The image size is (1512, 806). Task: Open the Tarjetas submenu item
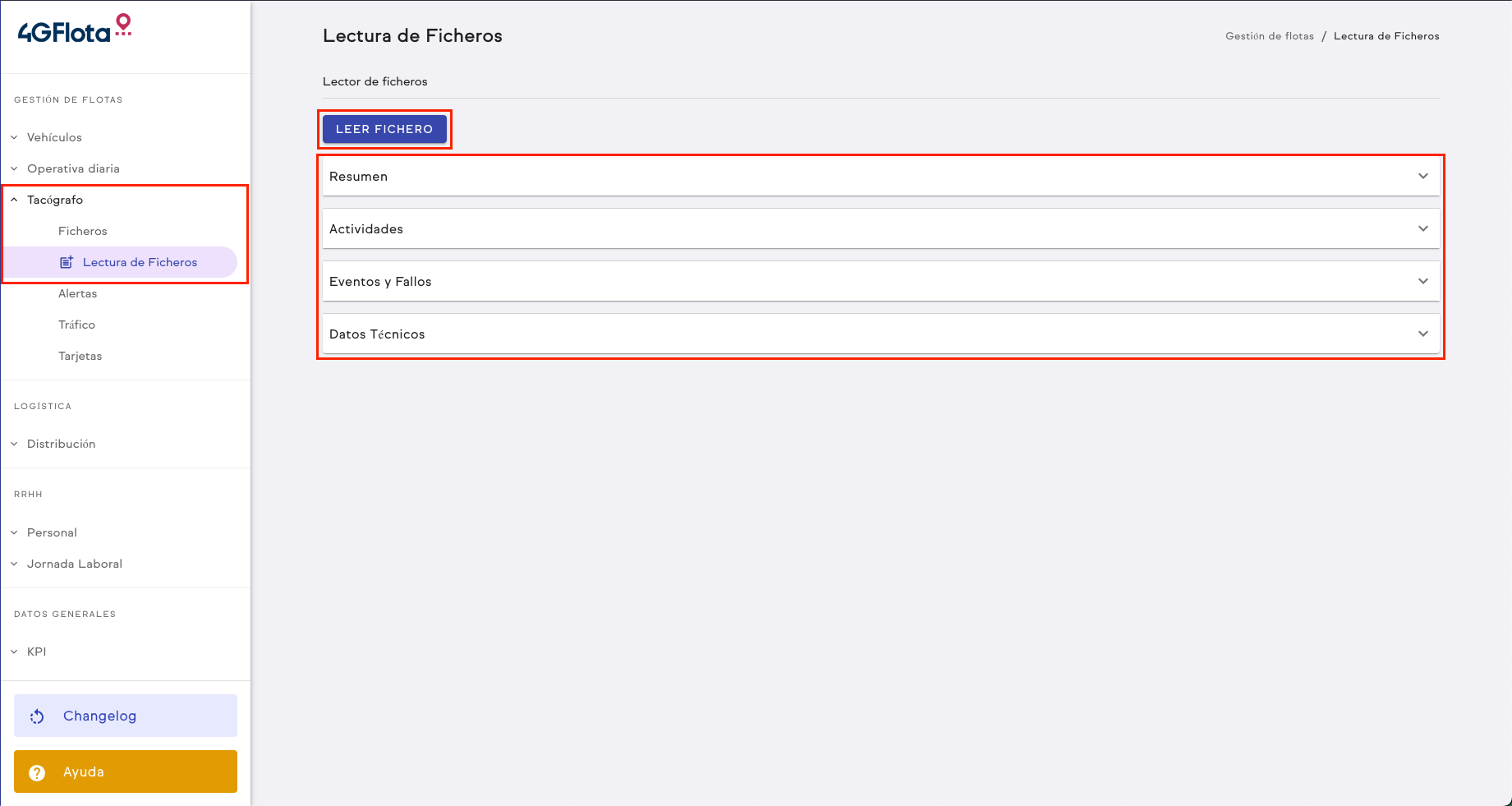[x=80, y=356]
